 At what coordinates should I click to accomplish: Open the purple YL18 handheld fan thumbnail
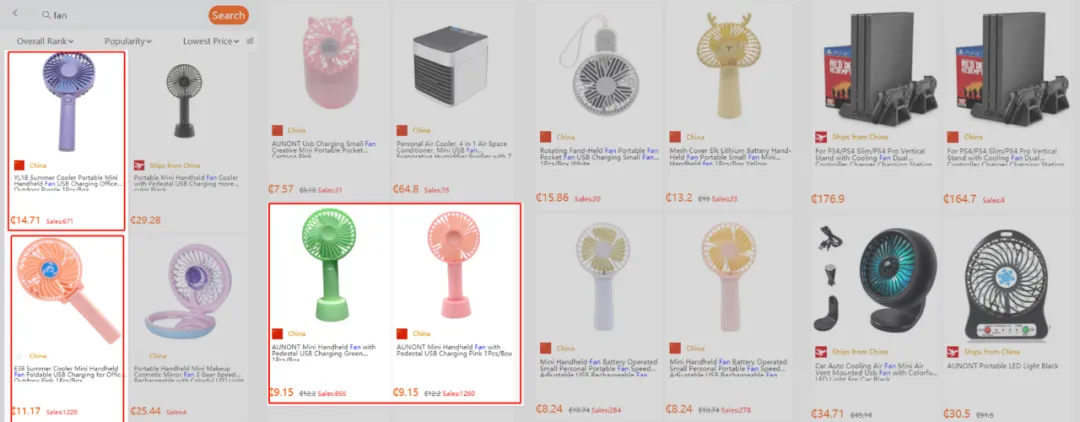(x=67, y=103)
